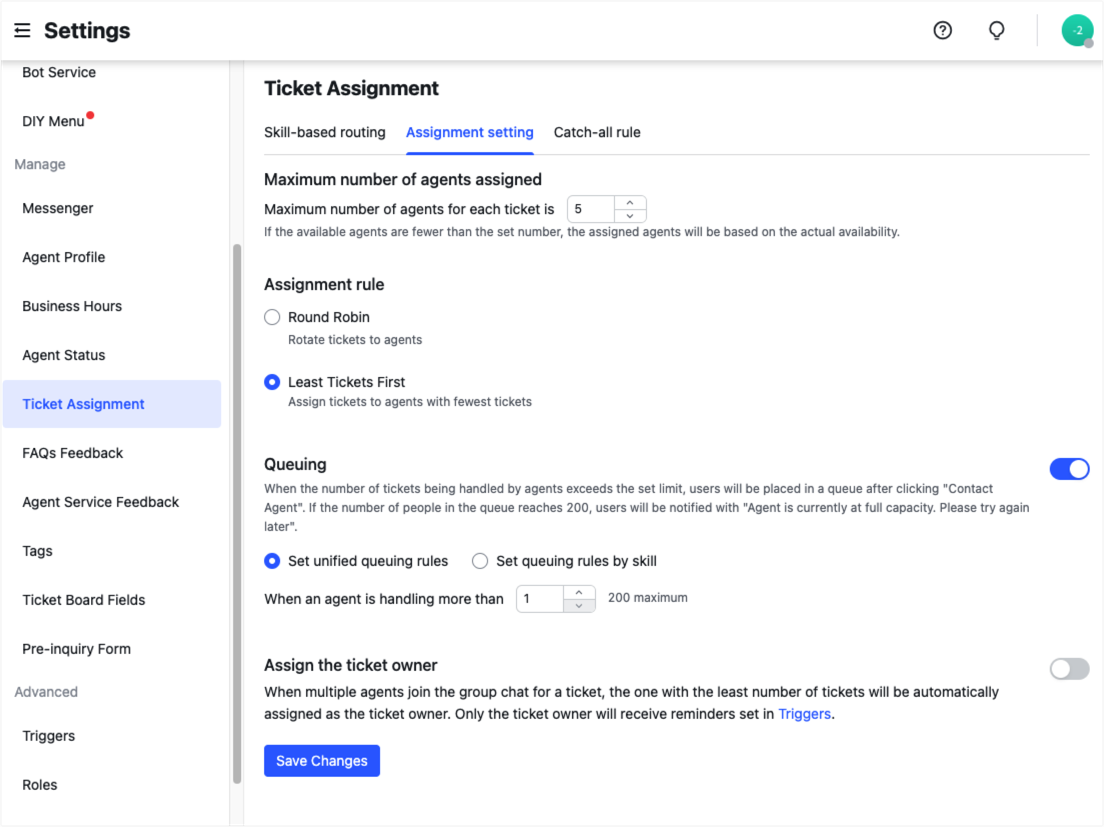Choose Set queuing rules by skill
The width and height of the screenshot is (1104, 827).
480,561
